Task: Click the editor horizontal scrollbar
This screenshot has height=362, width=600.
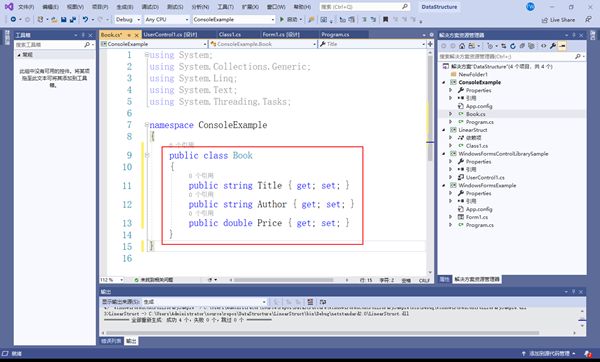Action: point(283,280)
